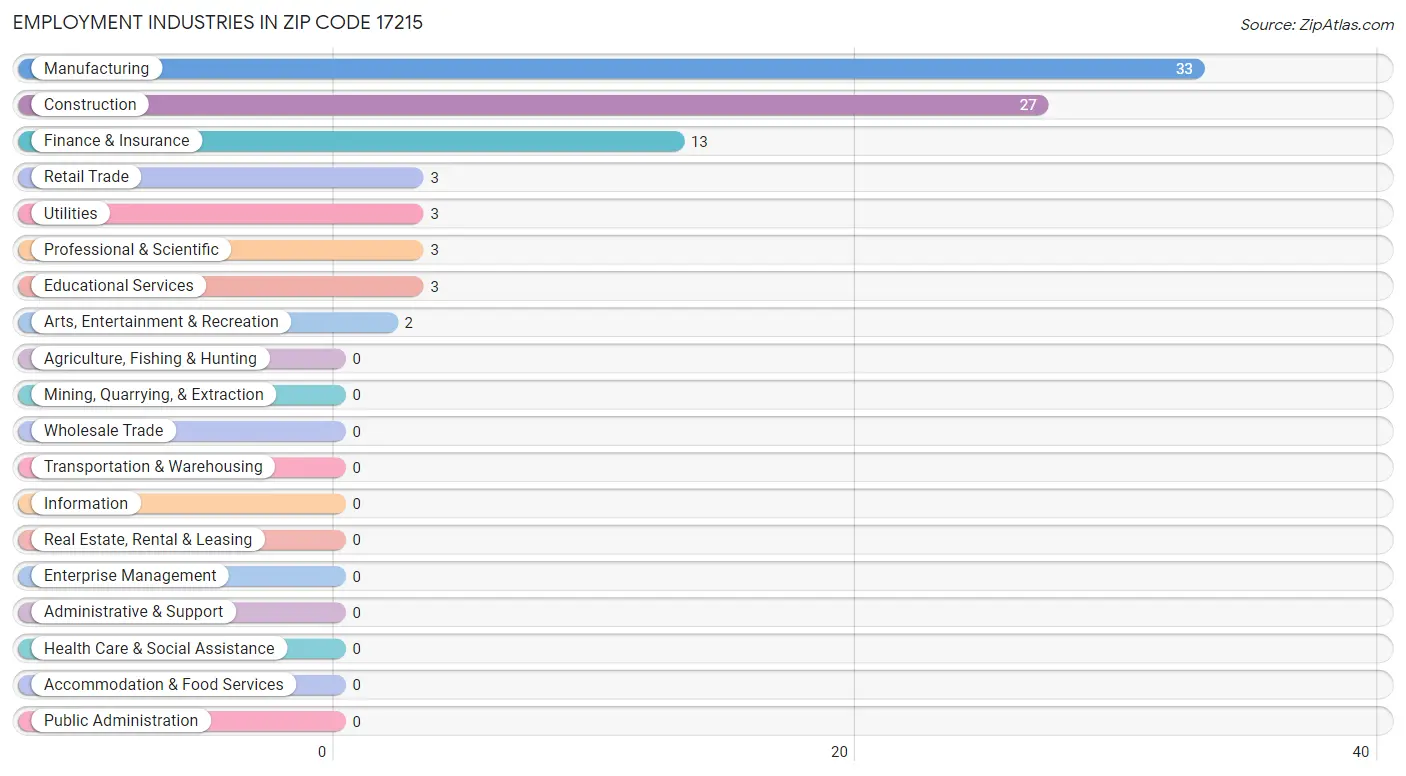Screen dimensions: 1406x776
Task: Click the Manufacturing value 33
Action: [x=1184, y=69]
